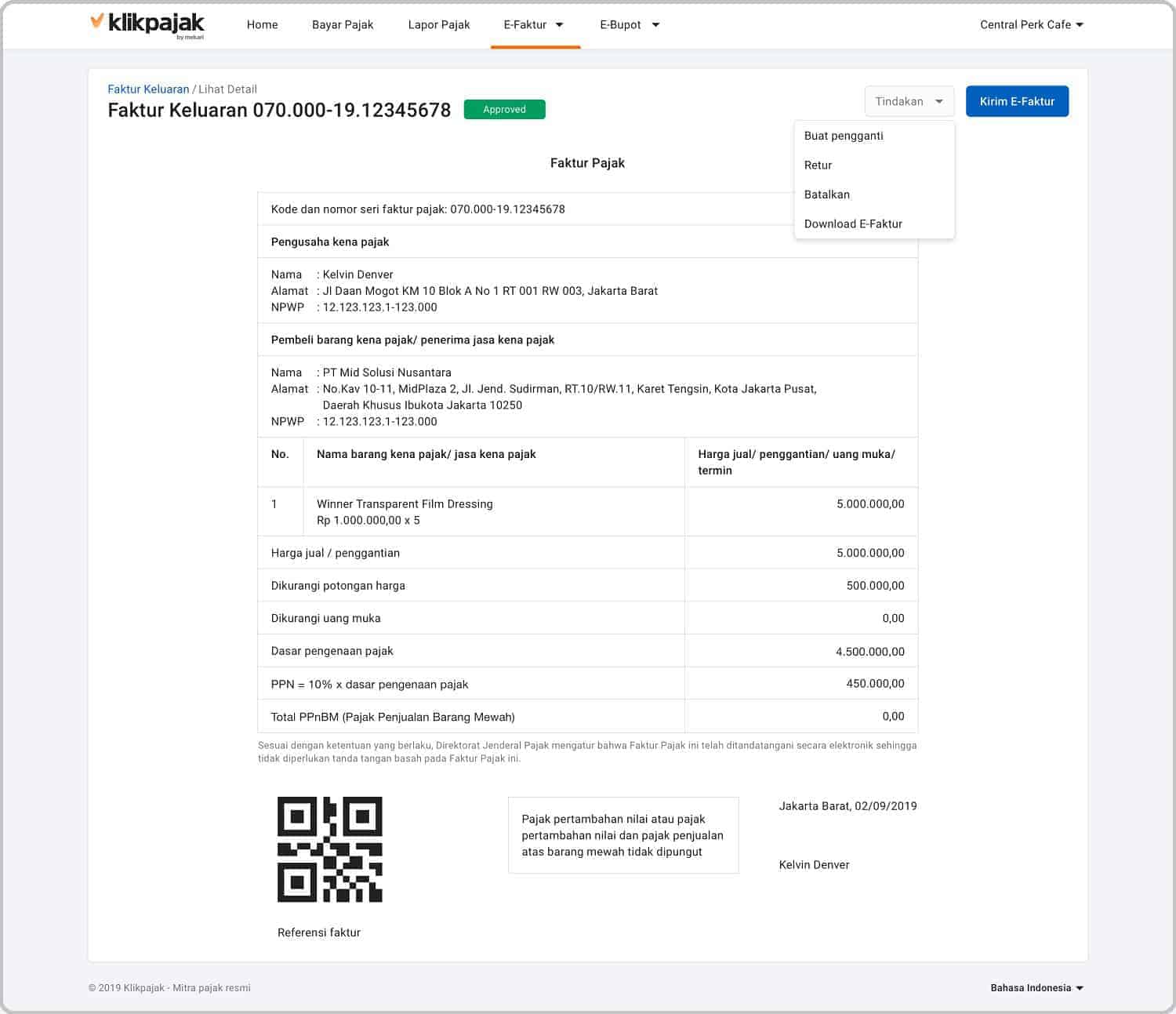Open the Central Perk Cafe account menu
Image resolution: width=1176 pixels, height=1014 pixels.
(x=1032, y=24)
